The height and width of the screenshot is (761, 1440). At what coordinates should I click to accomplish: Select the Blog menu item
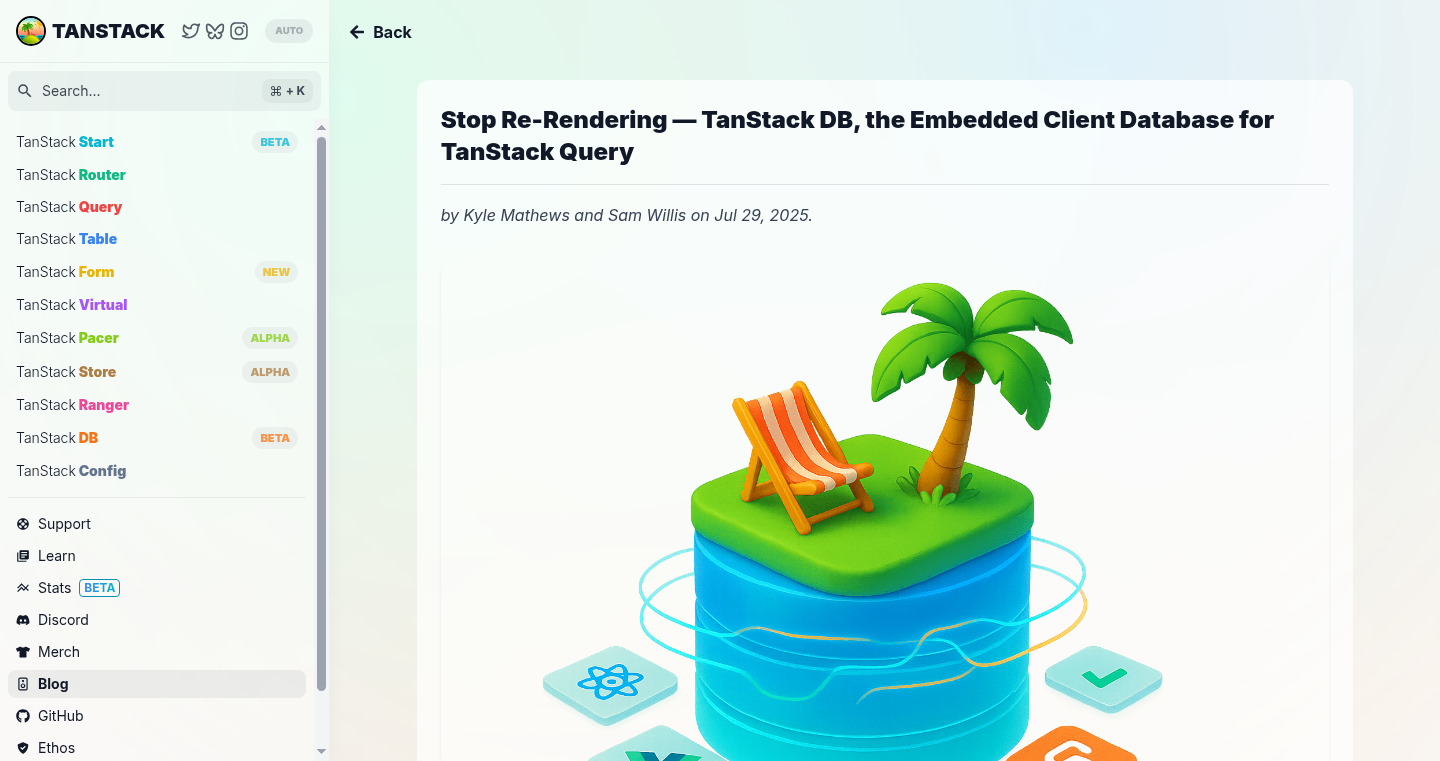coord(157,684)
